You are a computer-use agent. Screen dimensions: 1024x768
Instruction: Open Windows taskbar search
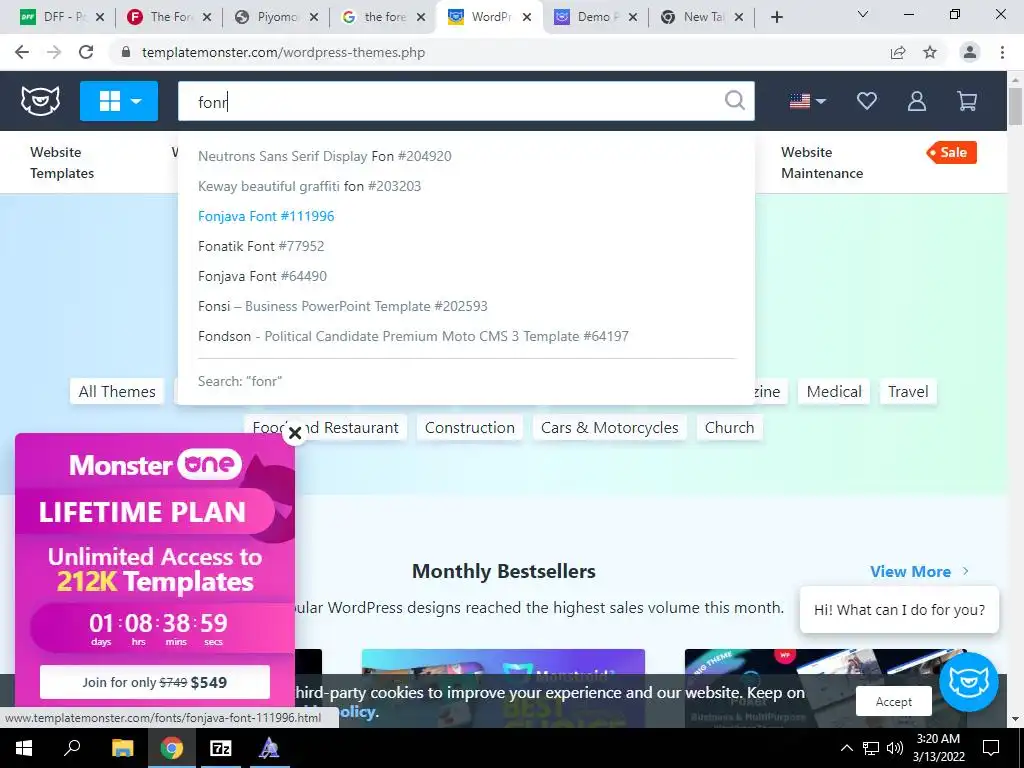pyautogui.click(x=72, y=748)
